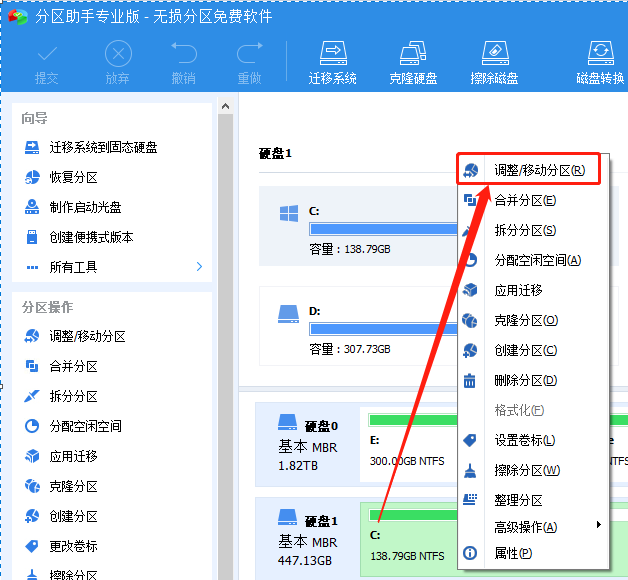This screenshot has width=628, height=580.
Task: Select the C: 138.79GB NTFS partition block
Action: (x=409, y=538)
